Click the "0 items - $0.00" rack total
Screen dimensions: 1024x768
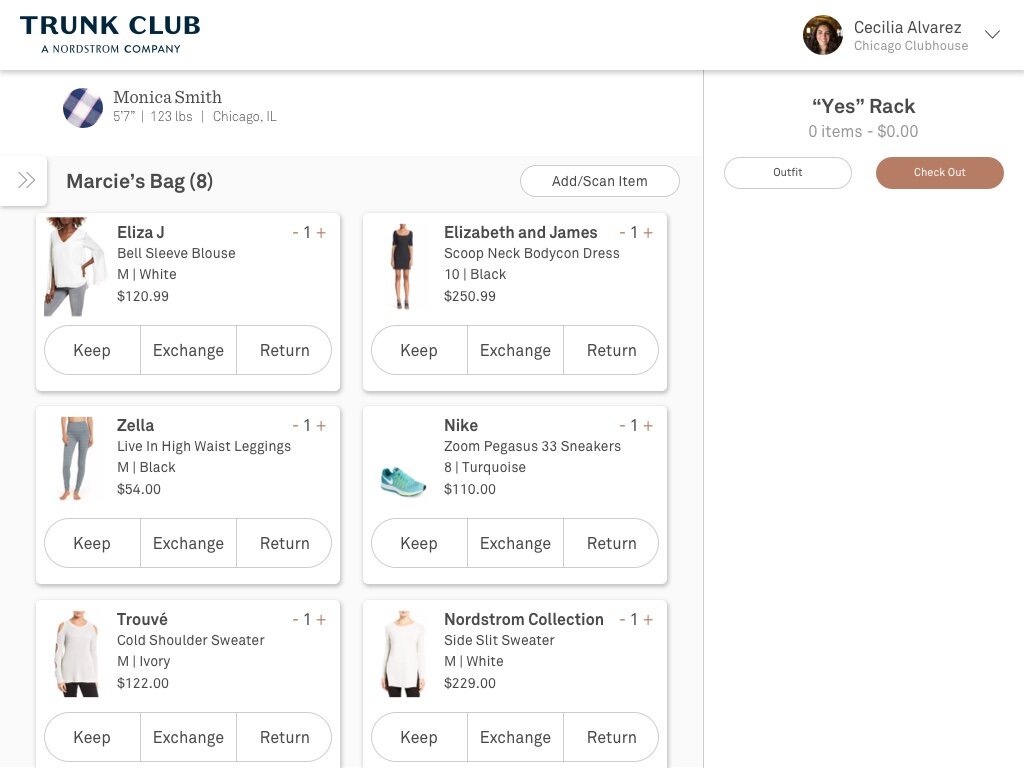coord(863,132)
